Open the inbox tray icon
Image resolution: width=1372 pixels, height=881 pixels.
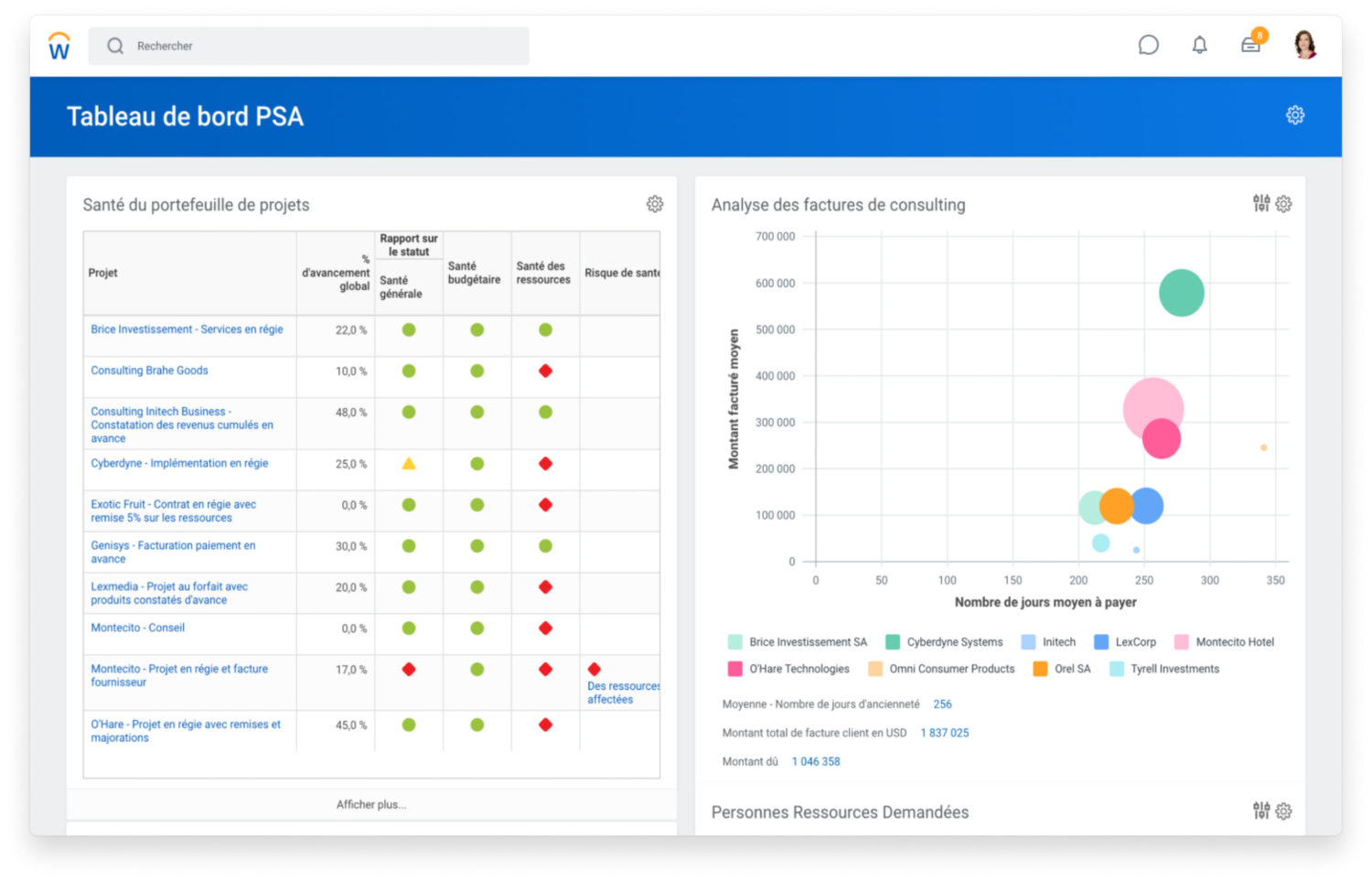[1250, 45]
